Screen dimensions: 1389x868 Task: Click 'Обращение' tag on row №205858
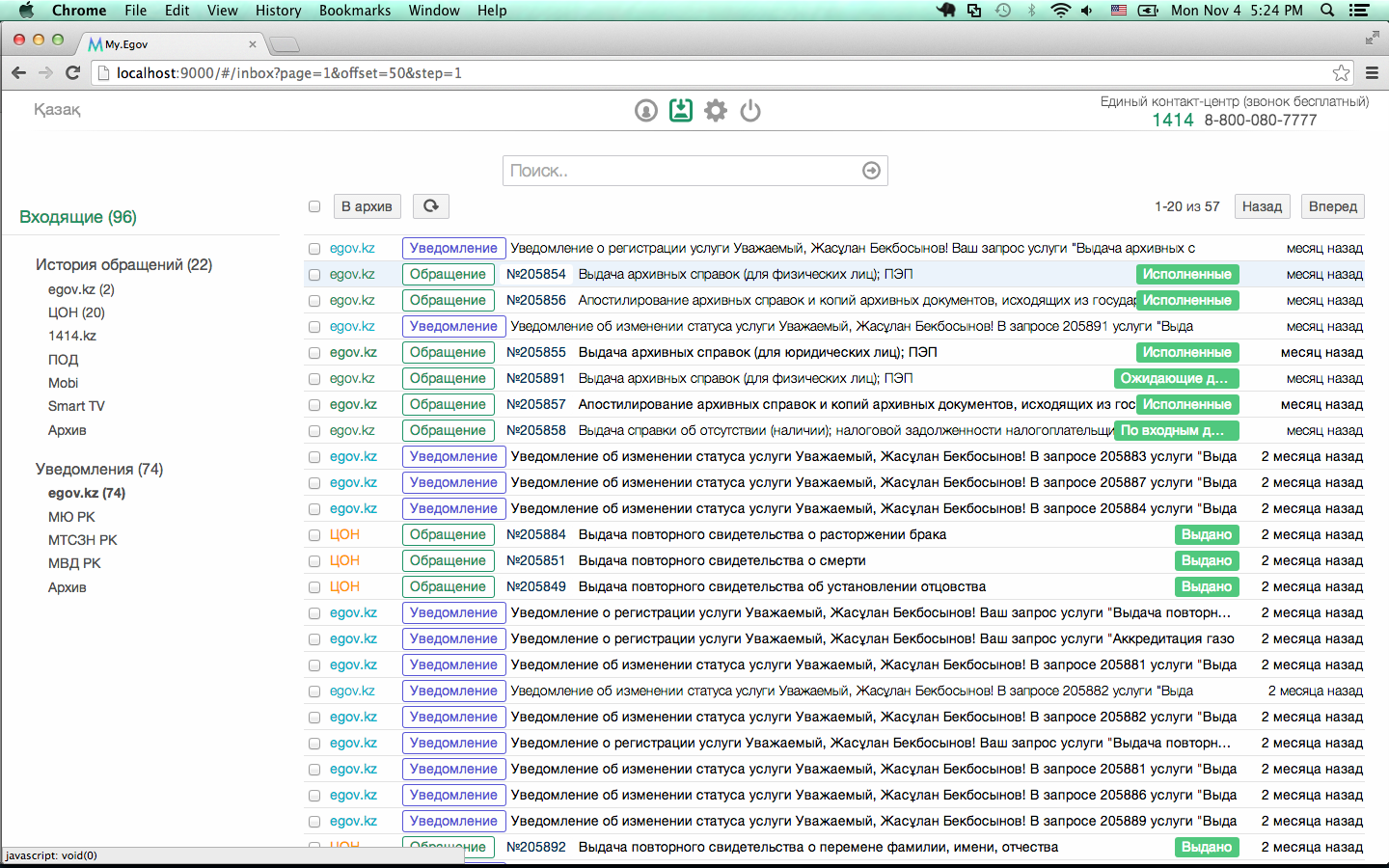(448, 431)
